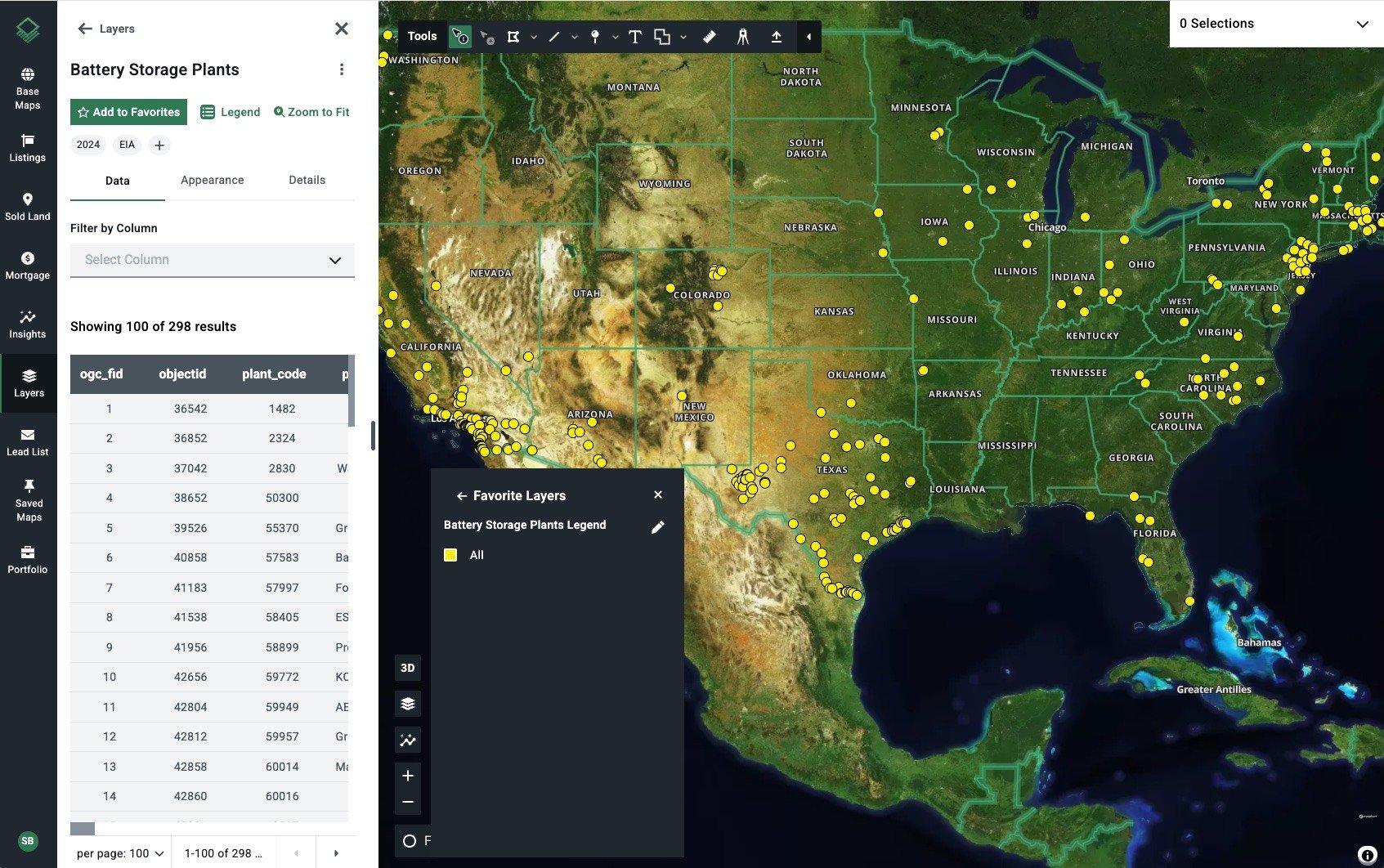Add a new tag with plus button
The width and height of the screenshot is (1384, 868).
coord(159,145)
